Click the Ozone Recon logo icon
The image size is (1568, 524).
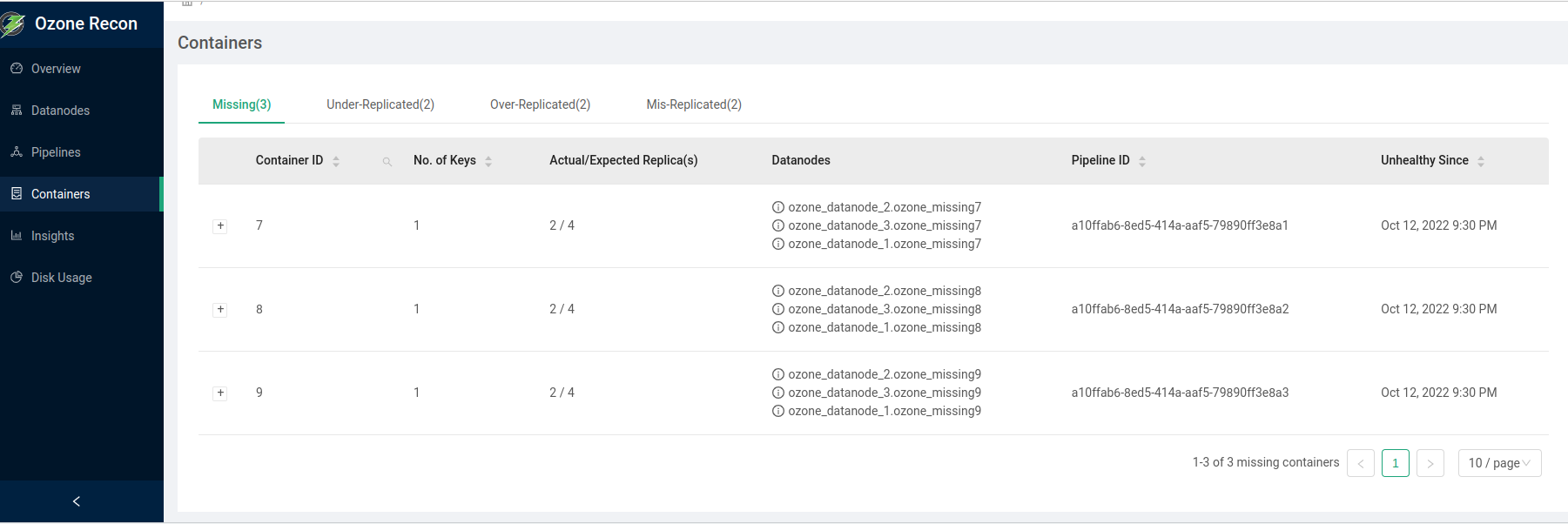click(x=12, y=24)
